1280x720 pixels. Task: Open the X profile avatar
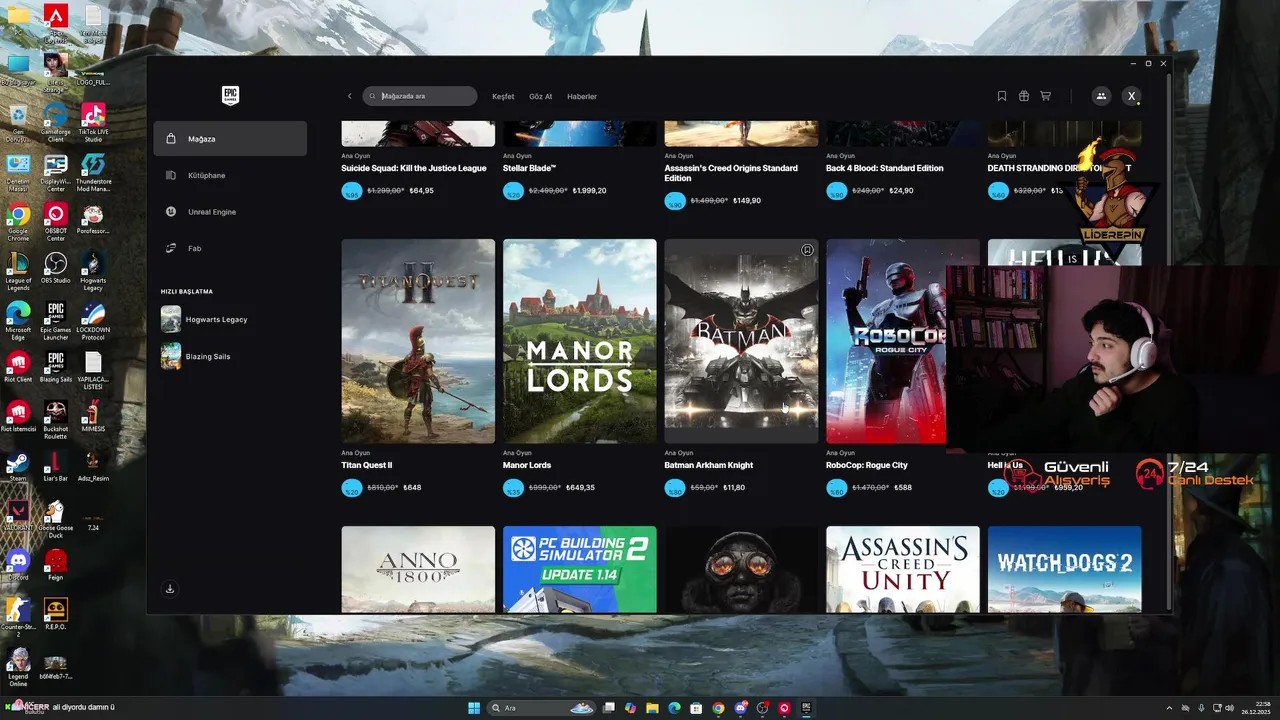[1131, 96]
